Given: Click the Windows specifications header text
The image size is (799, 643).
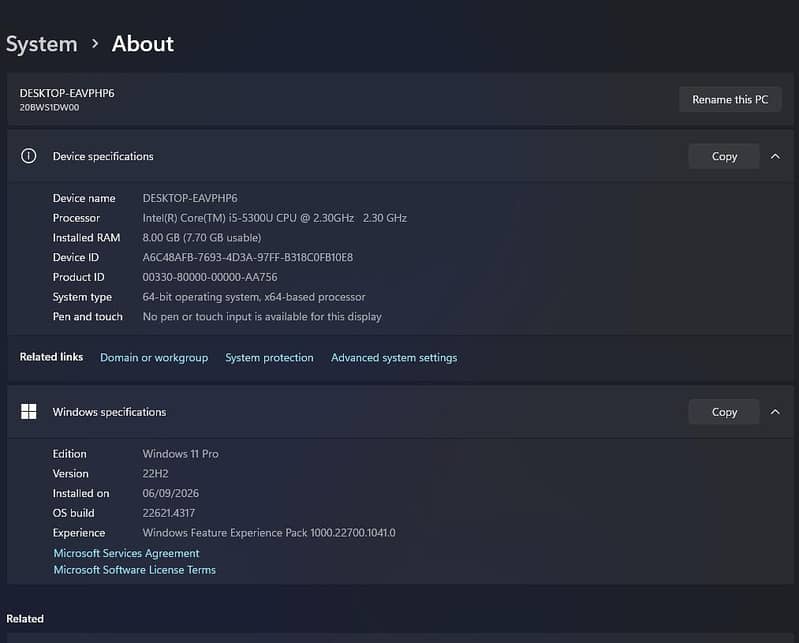Looking at the screenshot, I should (x=110, y=412).
